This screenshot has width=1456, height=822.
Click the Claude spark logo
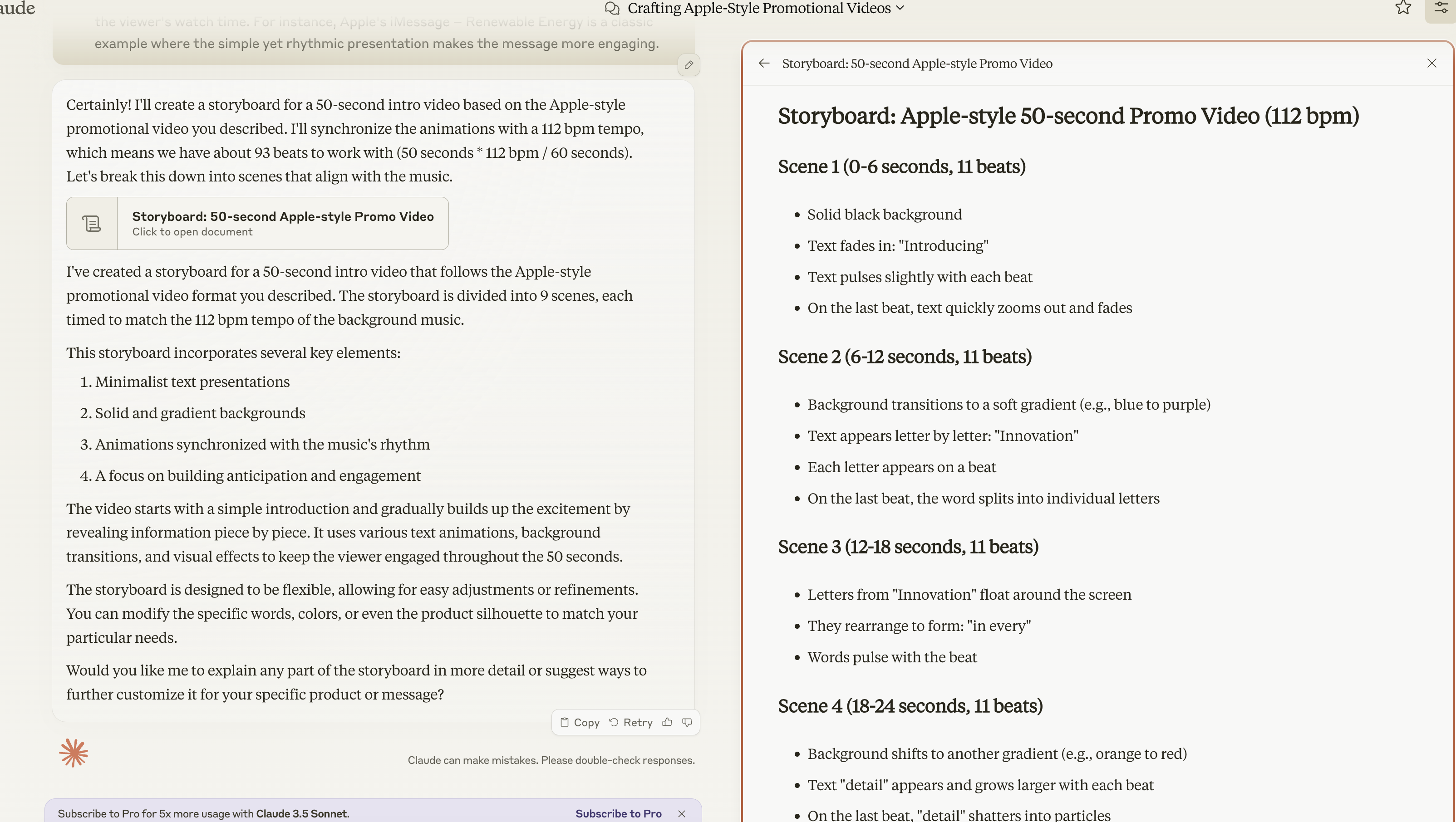click(x=73, y=752)
